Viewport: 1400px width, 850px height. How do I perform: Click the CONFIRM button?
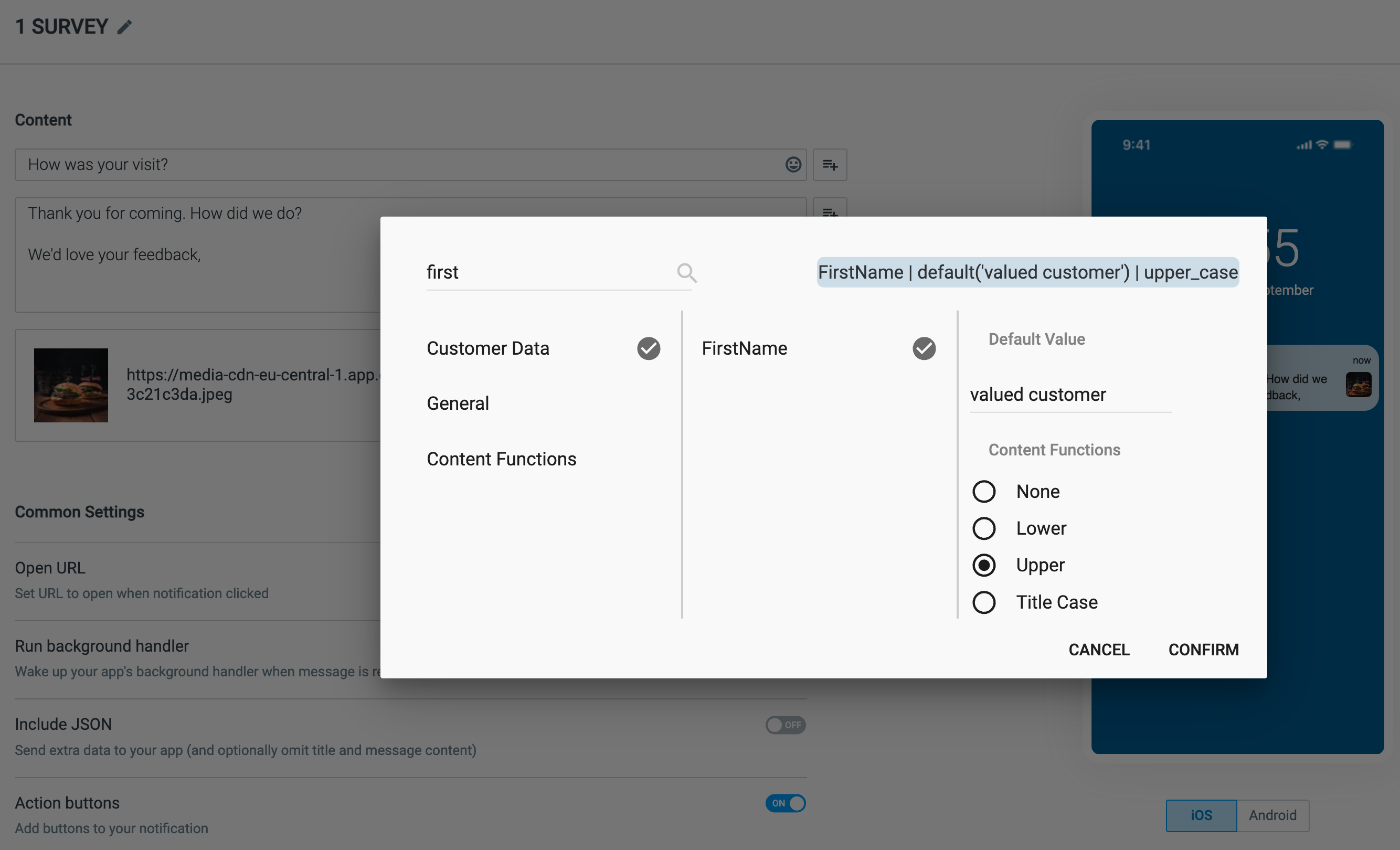coord(1203,650)
